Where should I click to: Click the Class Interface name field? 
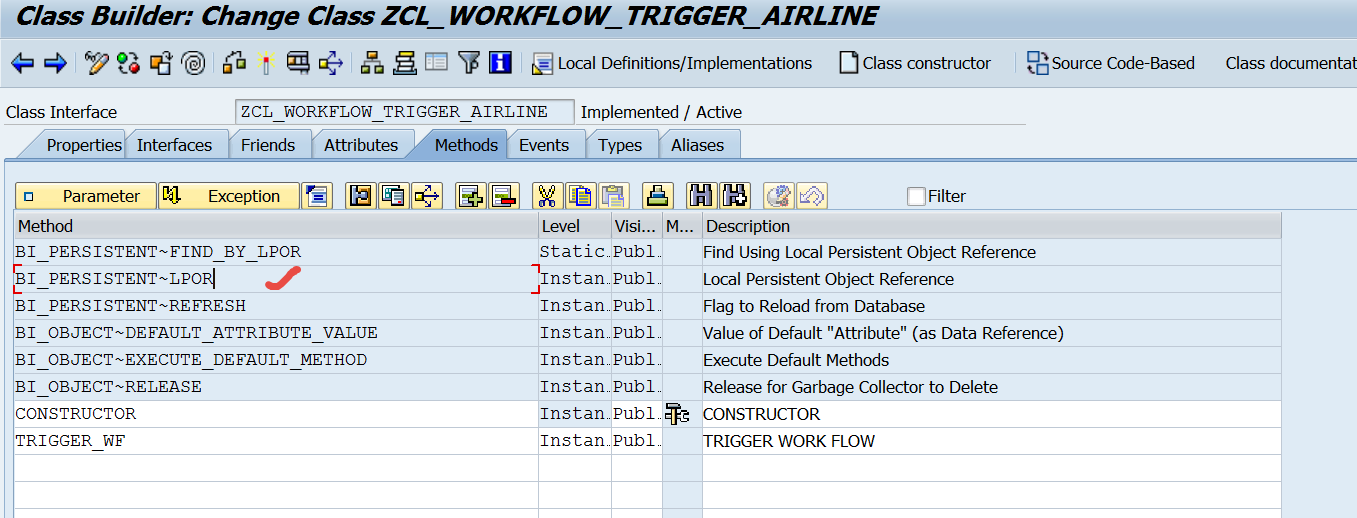point(405,111)
